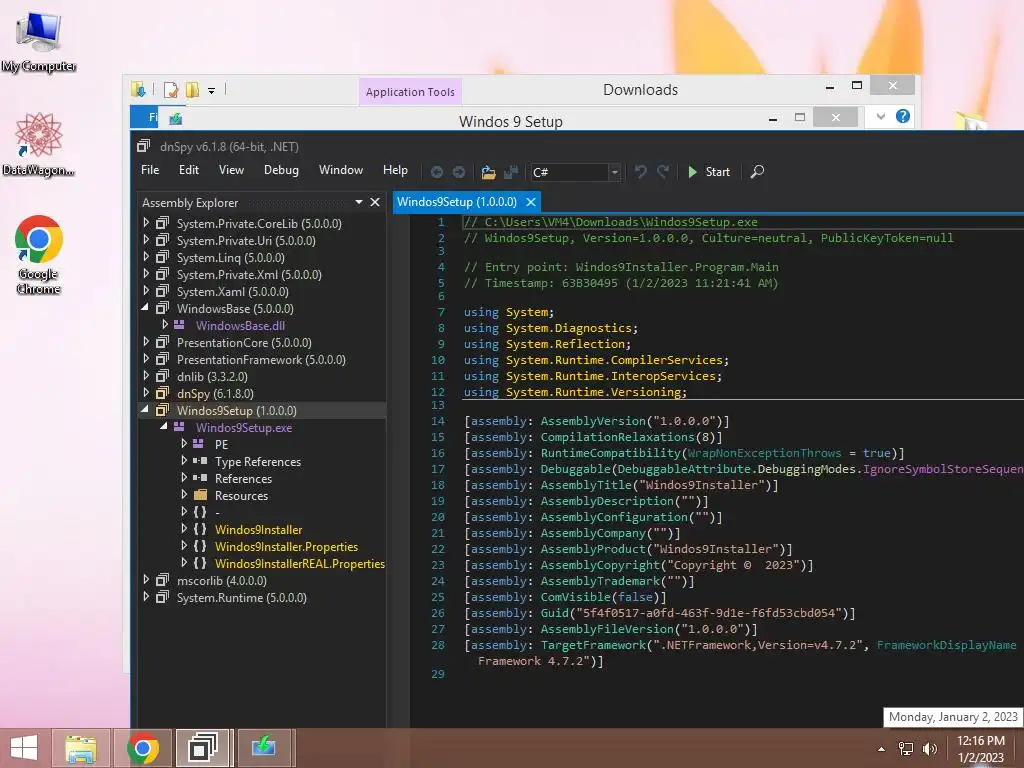Open File Explorer from the taskbar

point(81,748)
